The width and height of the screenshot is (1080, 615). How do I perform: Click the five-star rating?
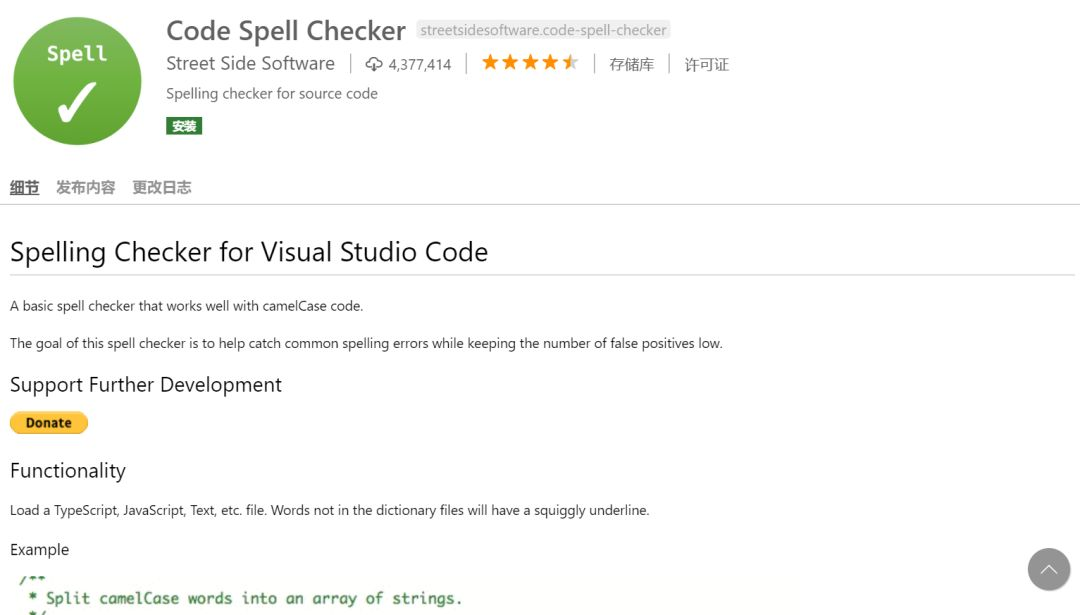pos(530,63)
